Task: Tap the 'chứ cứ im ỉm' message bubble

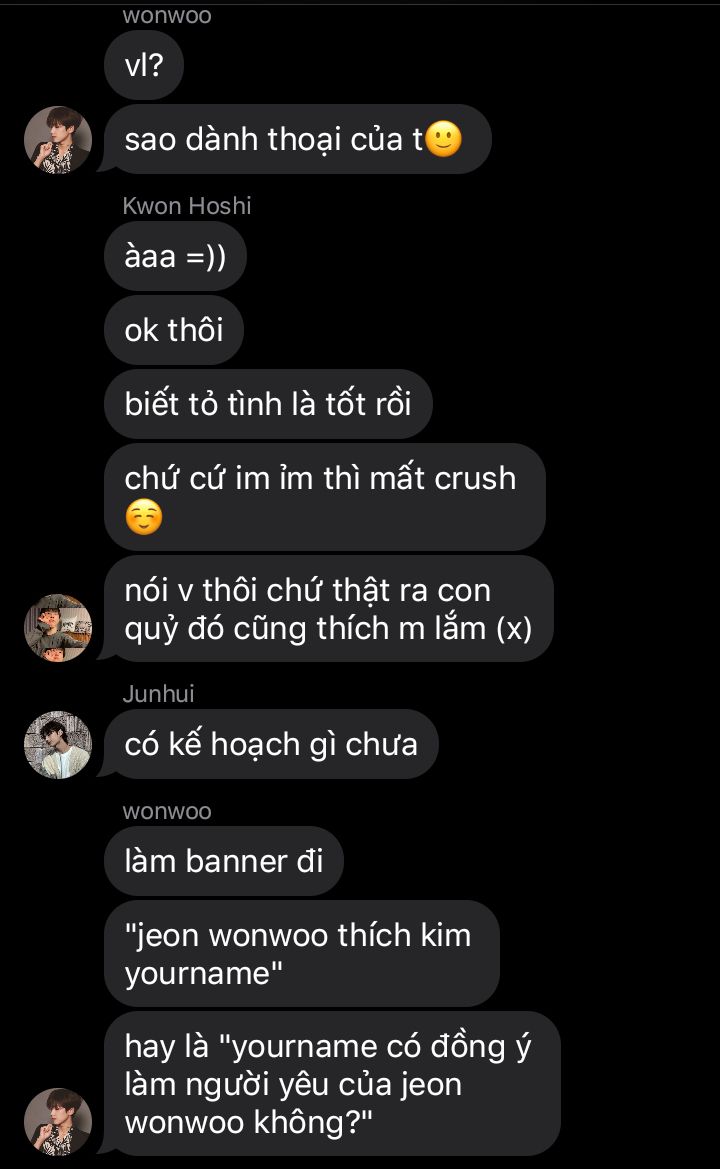Action: [325, 497]
